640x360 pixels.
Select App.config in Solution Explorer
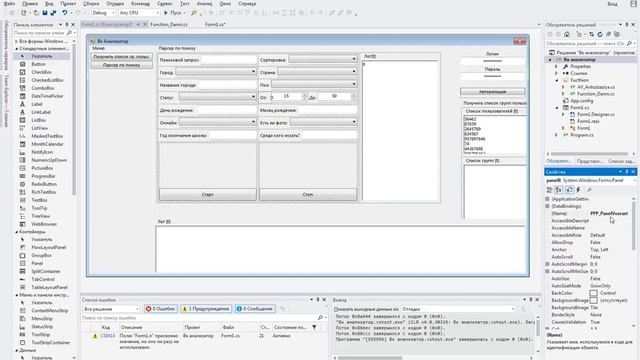tap(582, 101)
